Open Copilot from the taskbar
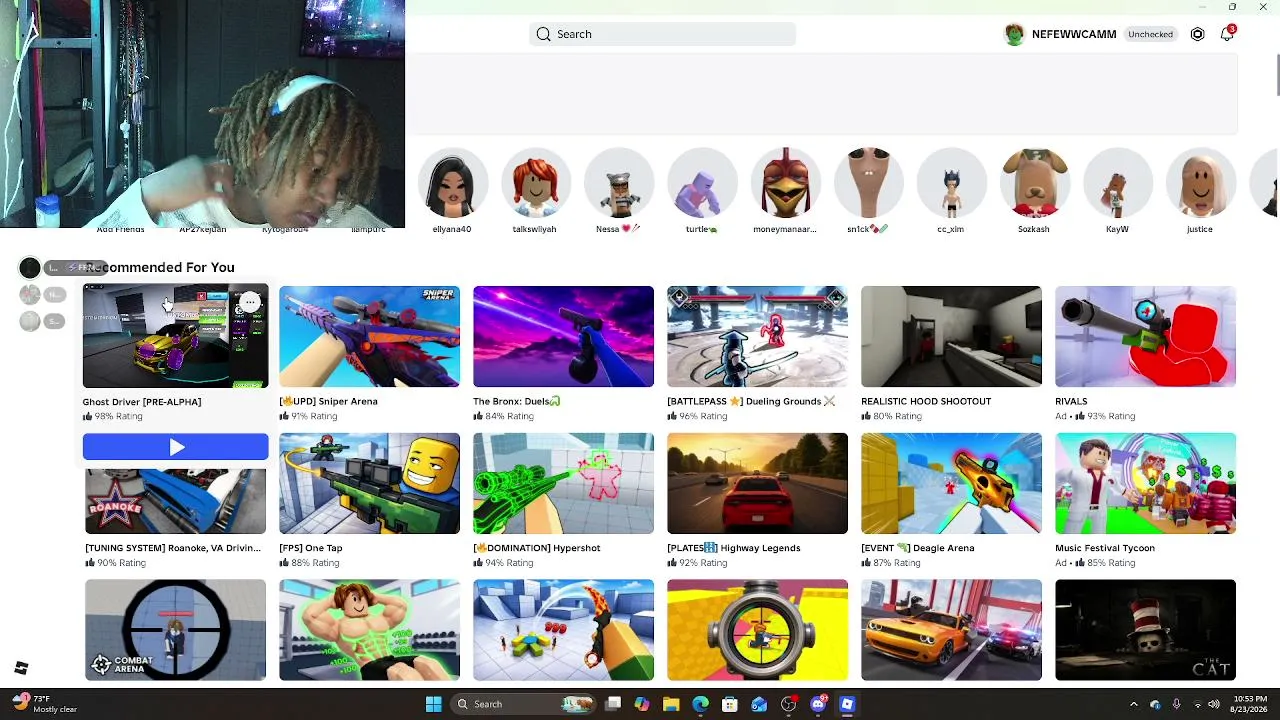This screenshot has width=1280, height=720. pyautogui.click(x=642, y=704)
